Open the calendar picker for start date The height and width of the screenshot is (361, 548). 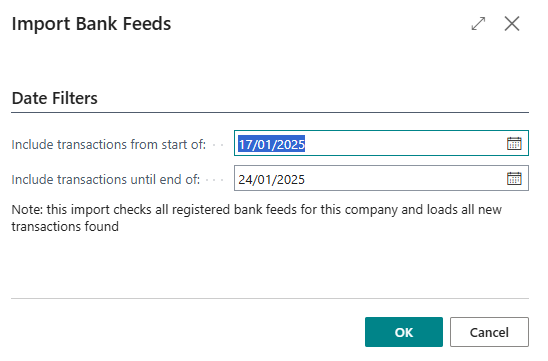tap(514, 143)
